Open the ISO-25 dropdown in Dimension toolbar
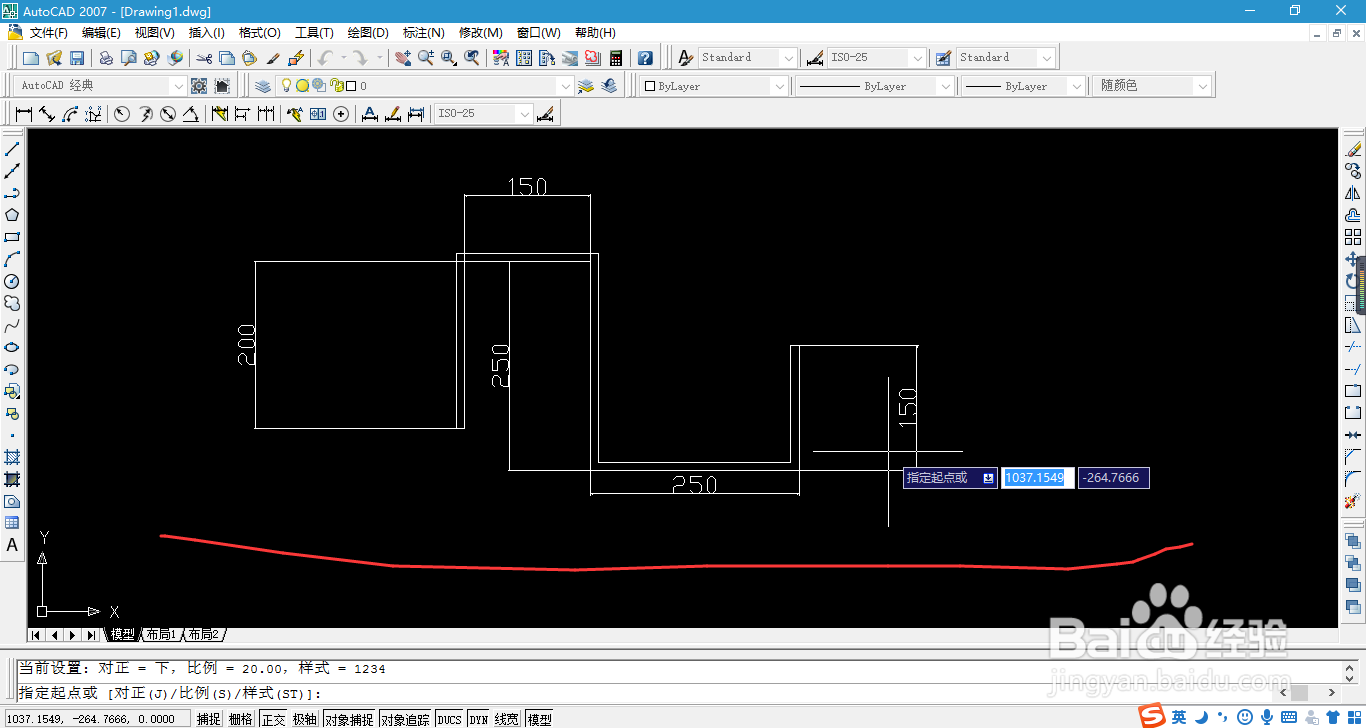Image resolution: width=1366 pixels, height=728 pixels. coord(524,114)
